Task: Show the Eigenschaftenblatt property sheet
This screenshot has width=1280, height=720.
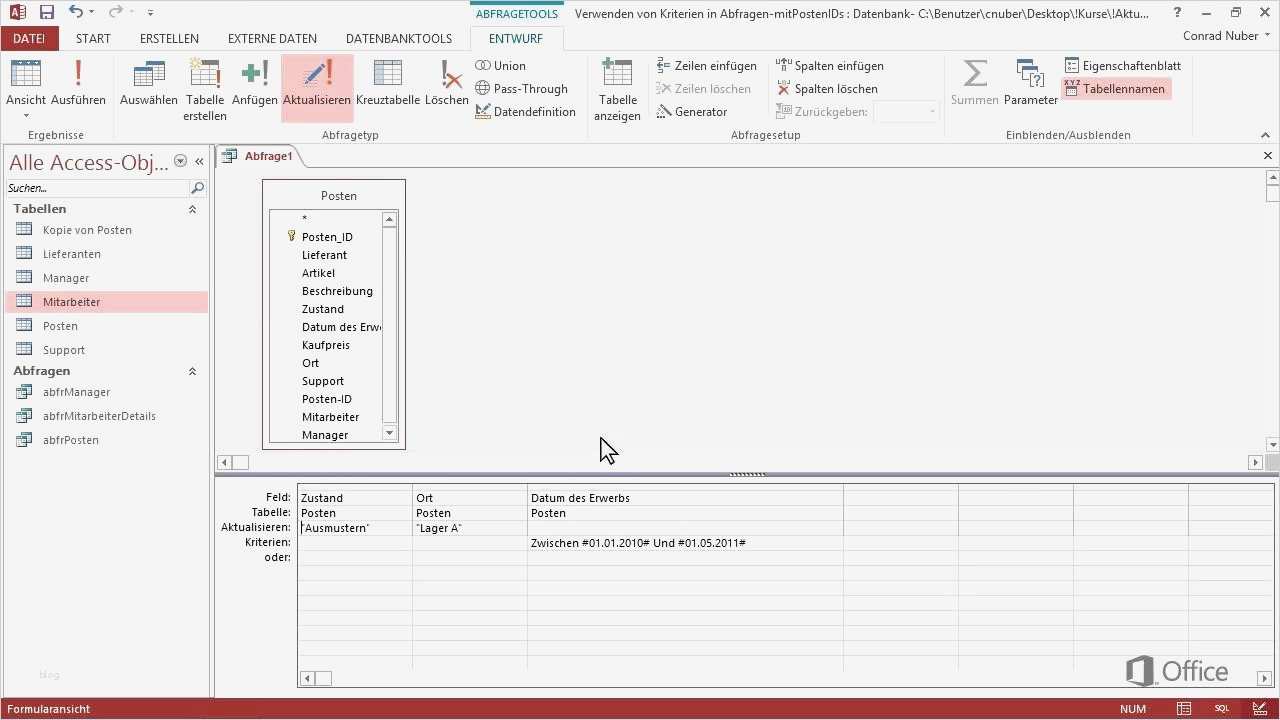Action: (1122, 66)
